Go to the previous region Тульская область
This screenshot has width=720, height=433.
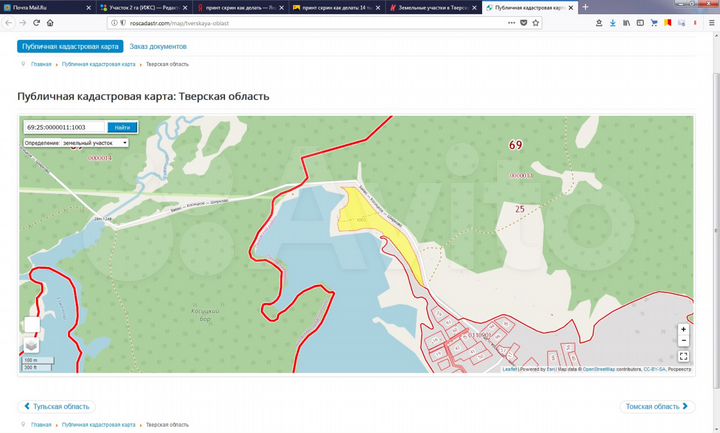(56, 406)
